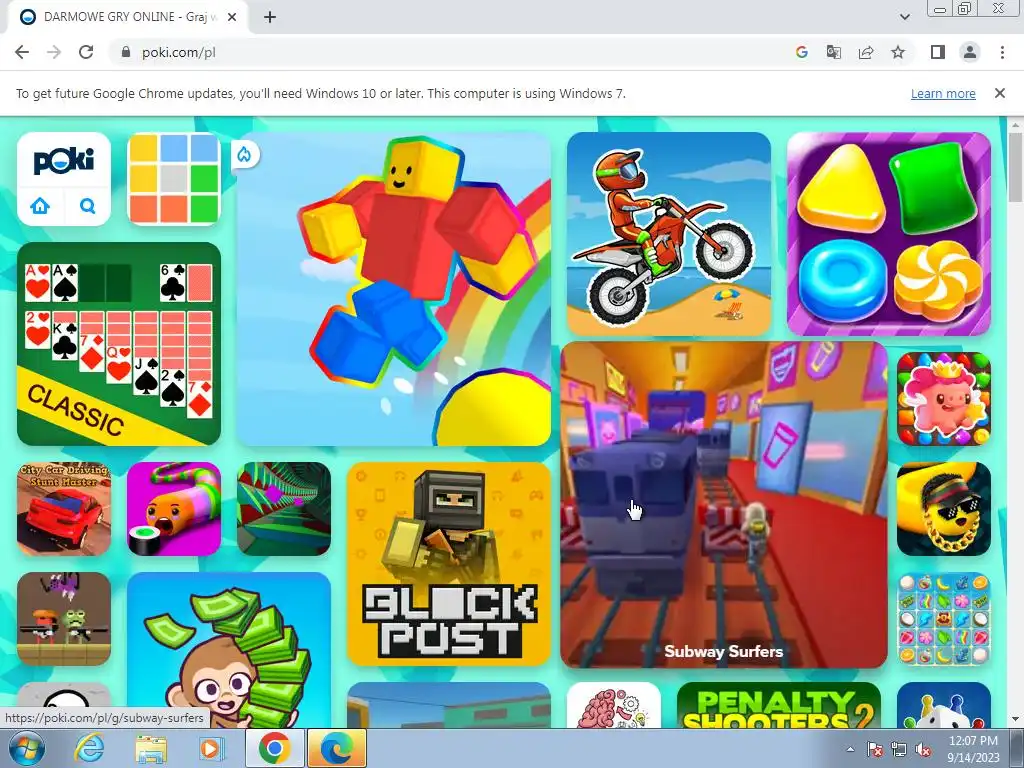Click the browser forward arrow

click(54, 52)
